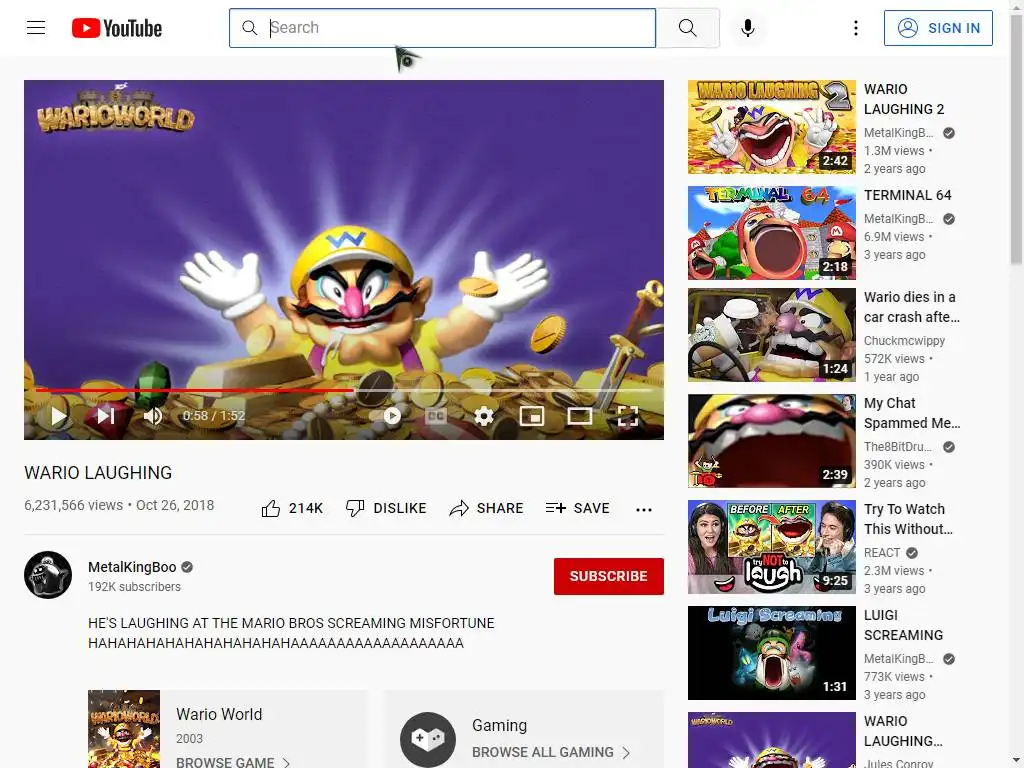1024x768 pixels.
Task: SAVE video to a playlist
Action: (577, 508)
